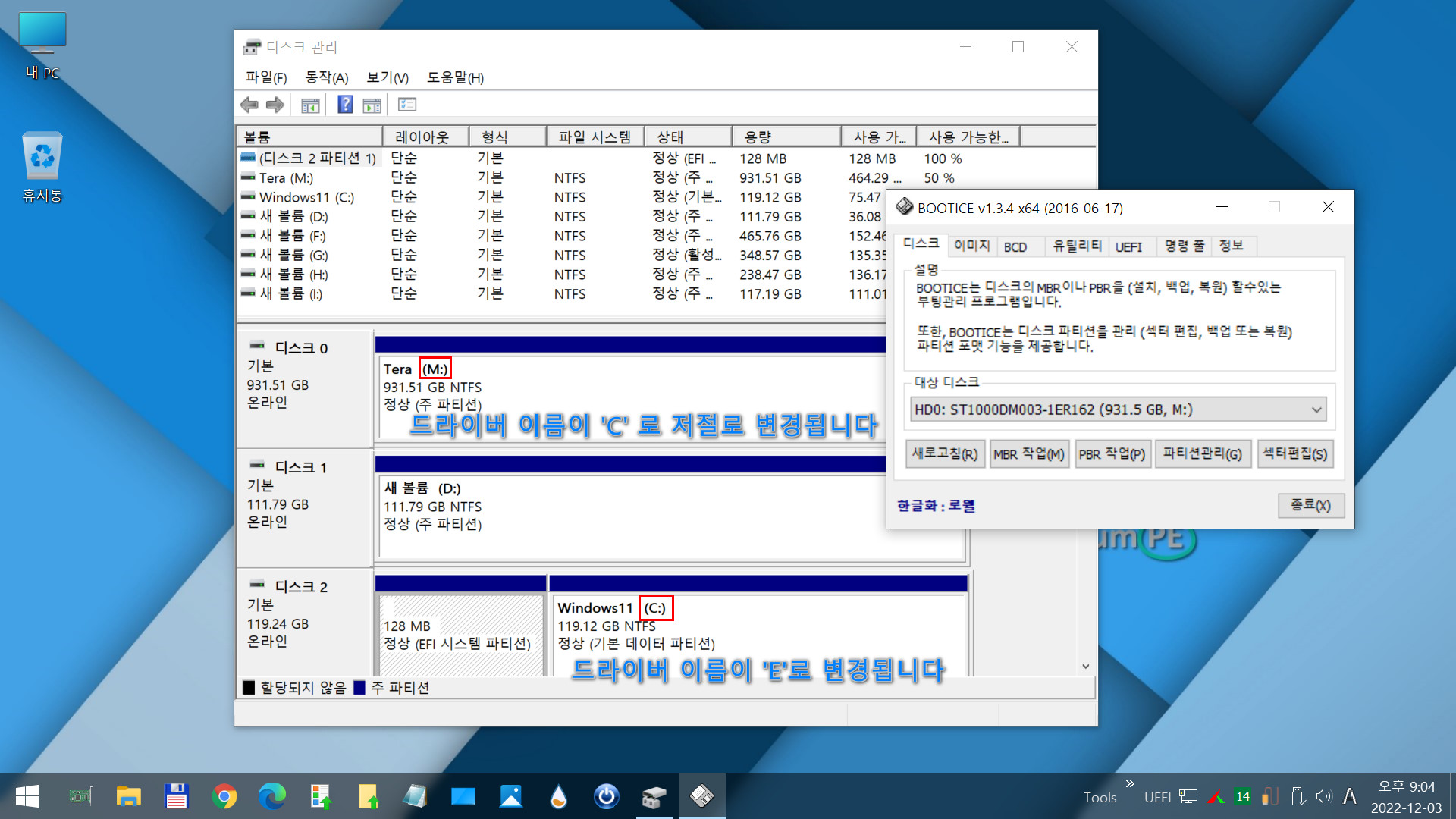Screen dimensions: 1456x819
Task: Sort by the 파일 시스템 column header
Action: click(x=595, y=136)
